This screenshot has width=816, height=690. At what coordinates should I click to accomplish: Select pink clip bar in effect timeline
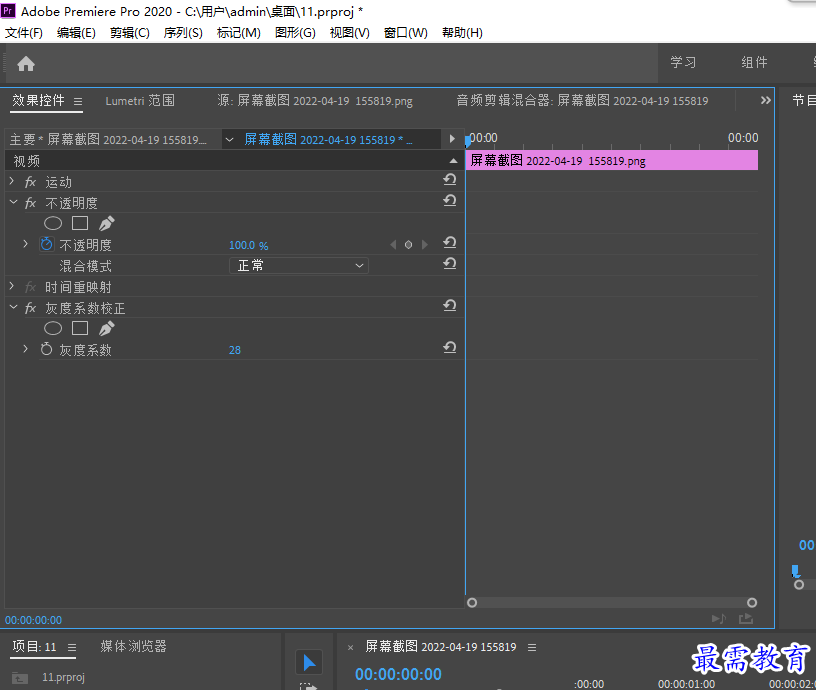pos(611,160)
